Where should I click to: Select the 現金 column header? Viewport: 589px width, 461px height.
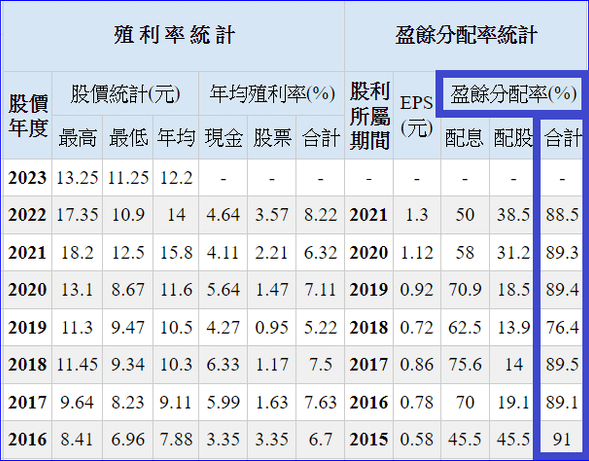pos(223,138)
